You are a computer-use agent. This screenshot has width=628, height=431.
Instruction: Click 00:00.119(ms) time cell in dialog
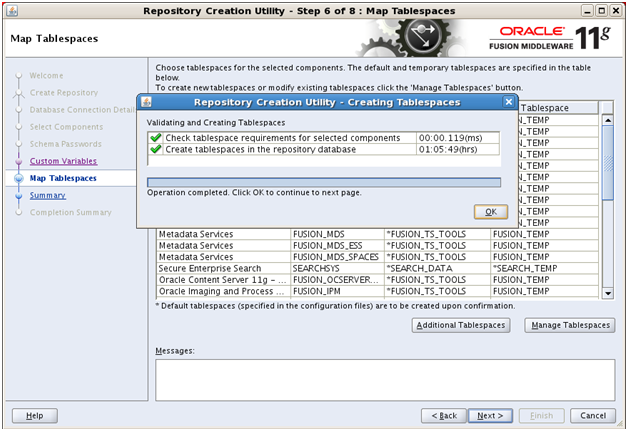[x=458, y=138]
